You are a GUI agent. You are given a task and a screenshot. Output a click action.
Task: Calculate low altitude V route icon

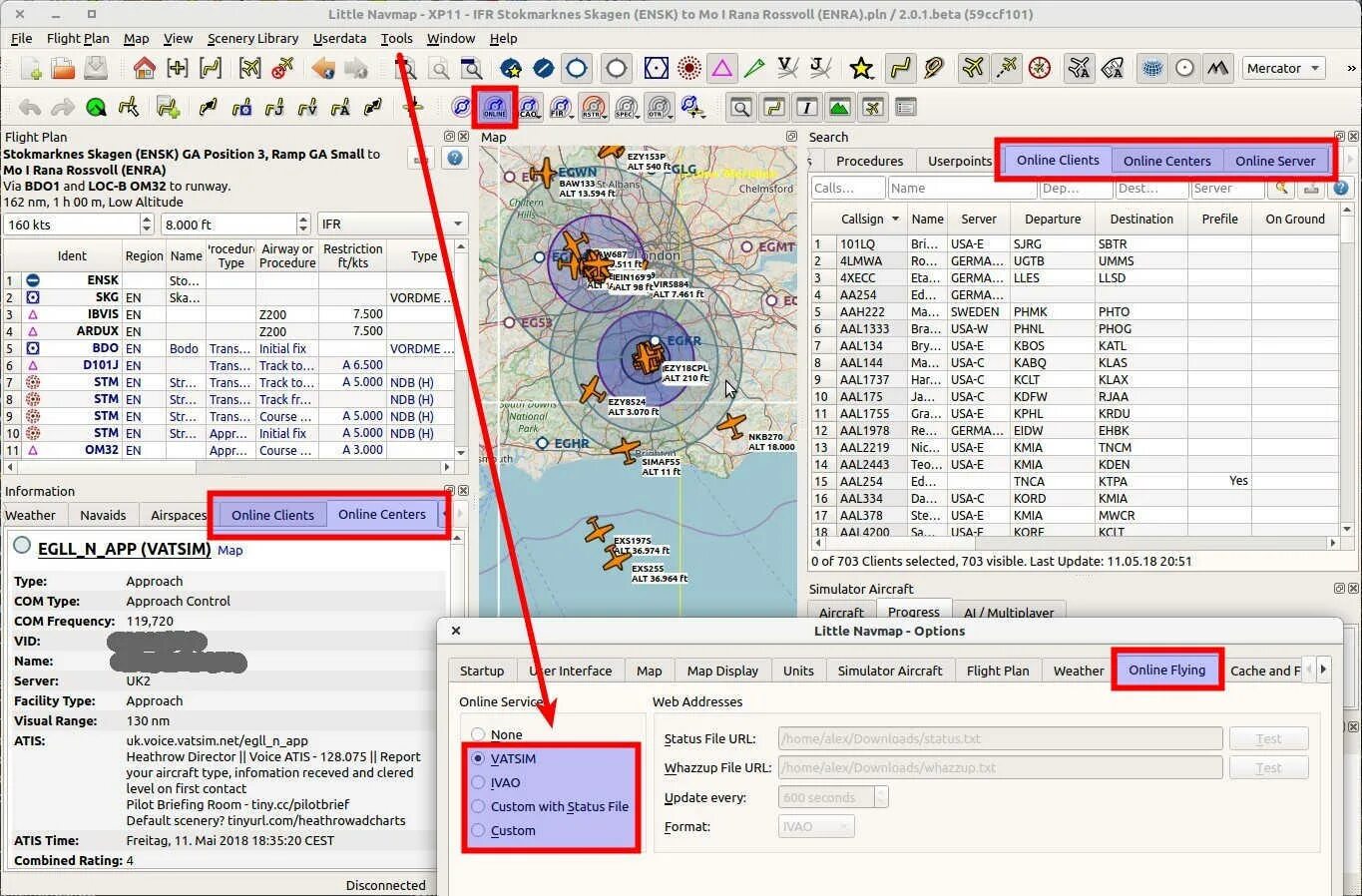(307, 107)
